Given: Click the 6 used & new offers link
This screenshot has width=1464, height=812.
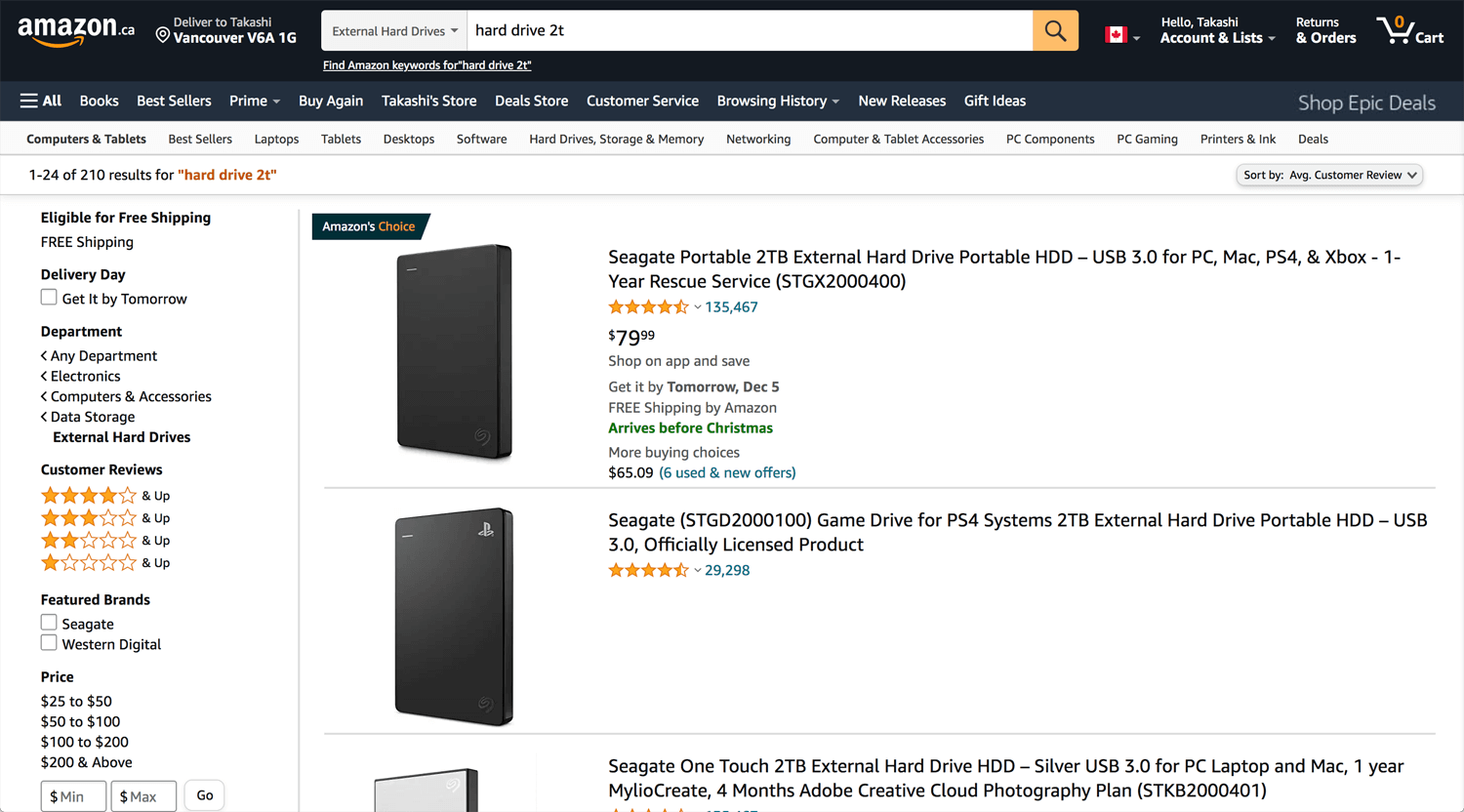Looking at the screenshot, I should click(x=727, y=472).
